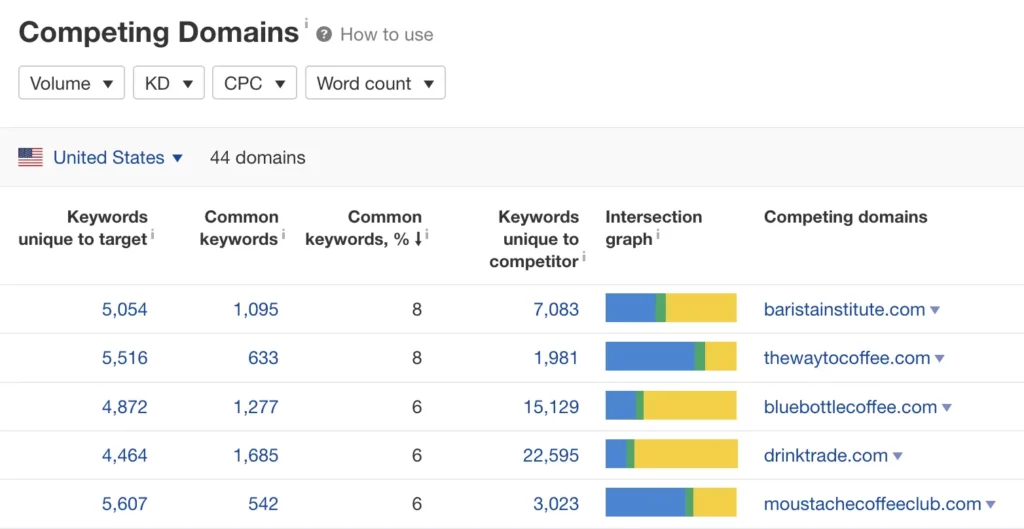Click the How to use question mark icon
Viewport: 1024px width, 529px height.
click(x=324, y=34)
